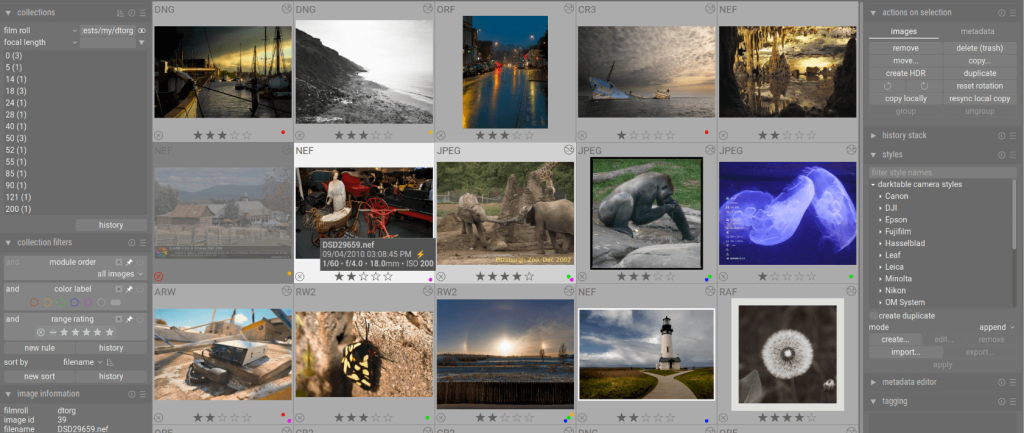Click the new rule button

[x=40, y=349]
